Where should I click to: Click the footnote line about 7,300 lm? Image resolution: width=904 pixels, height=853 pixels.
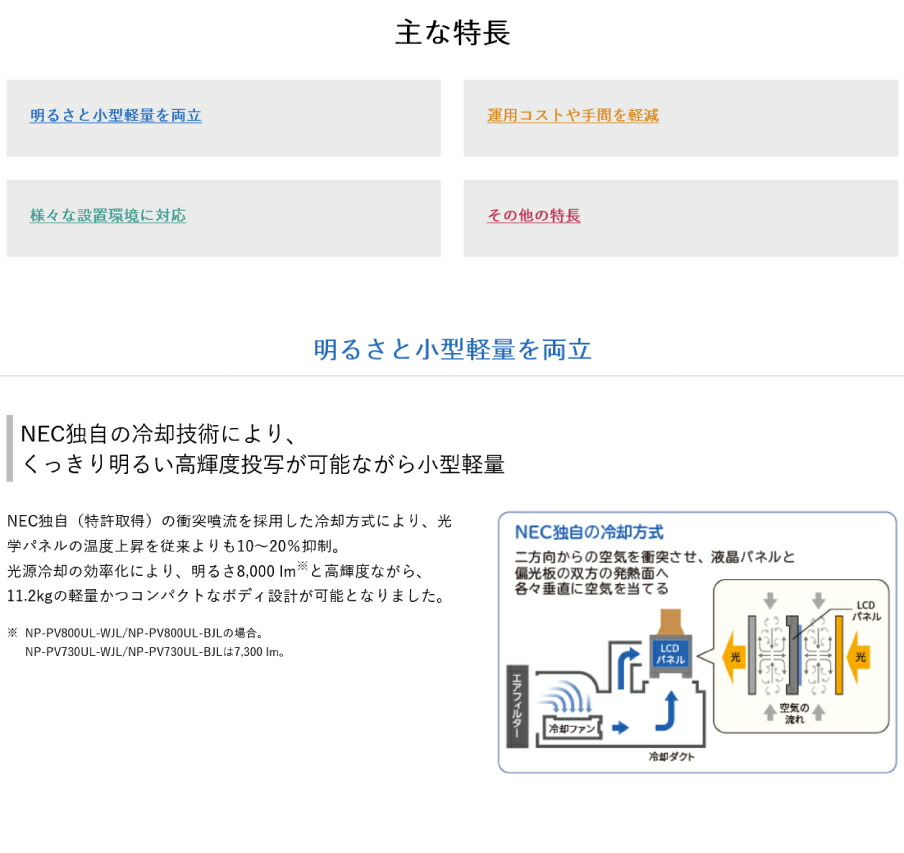[x=155, y=652]
